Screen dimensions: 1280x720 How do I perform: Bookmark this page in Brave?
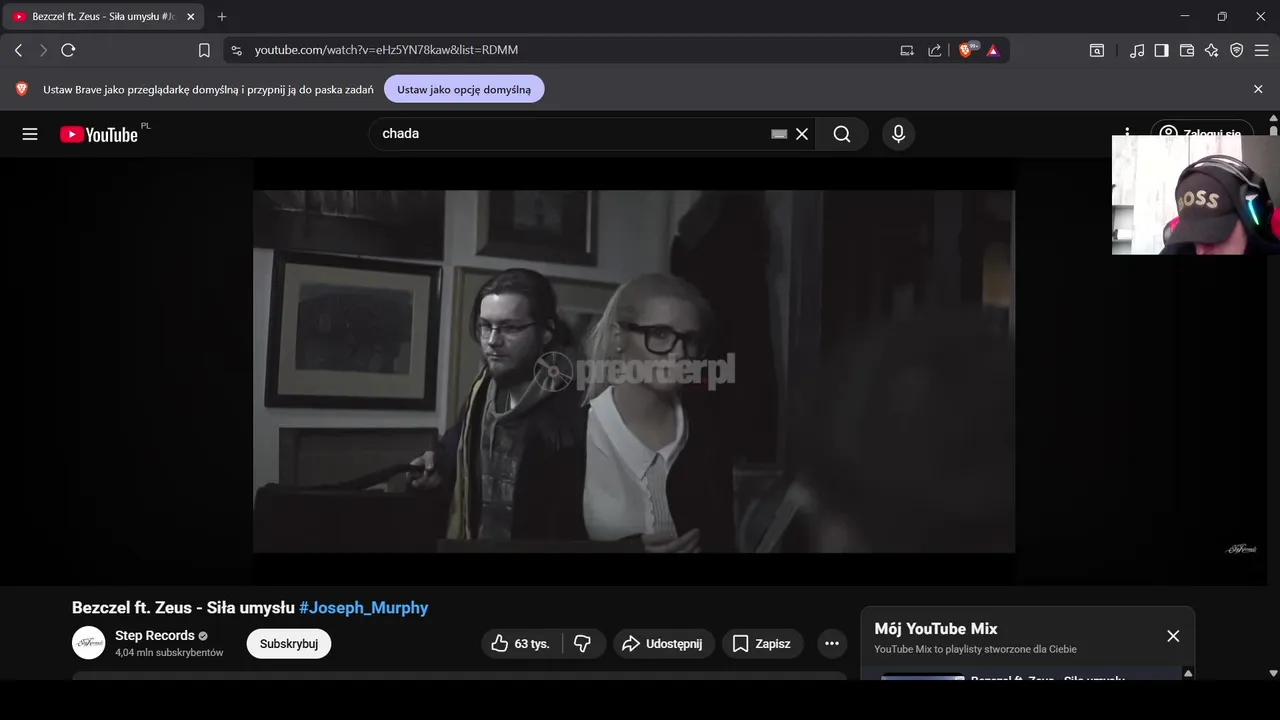pos(204,50)
